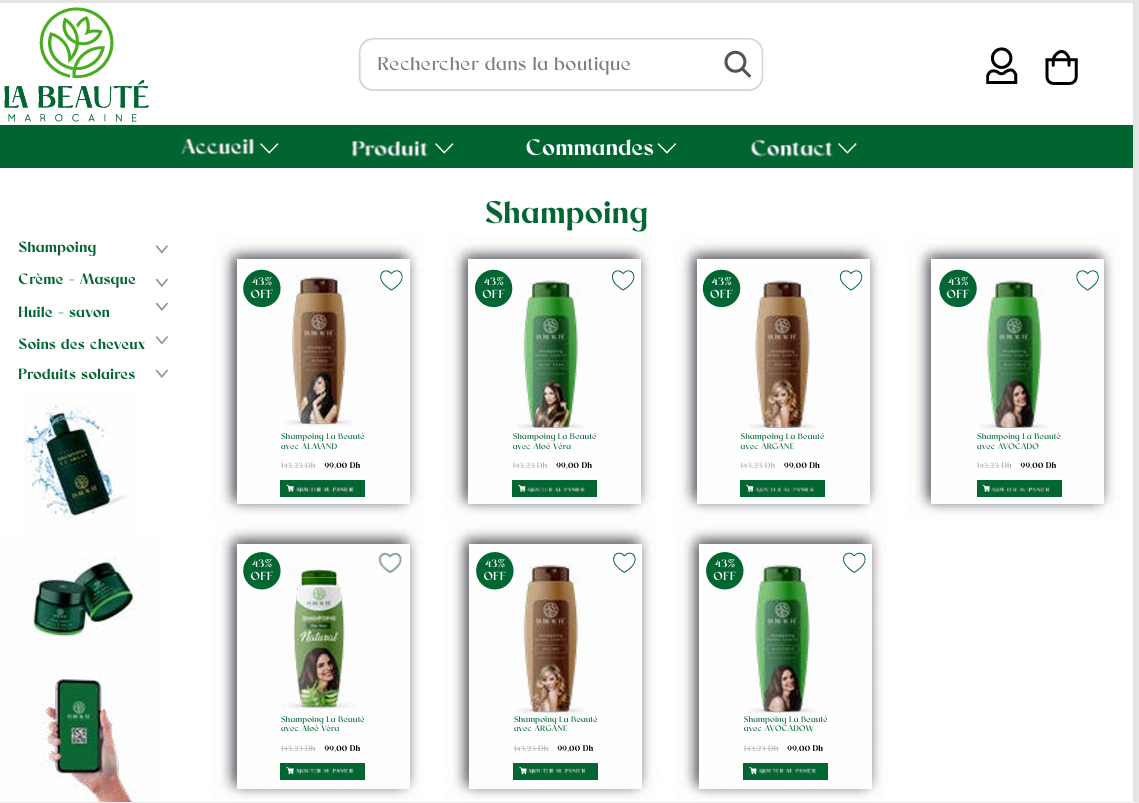Toggle wishlist heart on AVOCADO shampoo
This screenshot has width=1139, height=803.
(x=1087, y=280)
